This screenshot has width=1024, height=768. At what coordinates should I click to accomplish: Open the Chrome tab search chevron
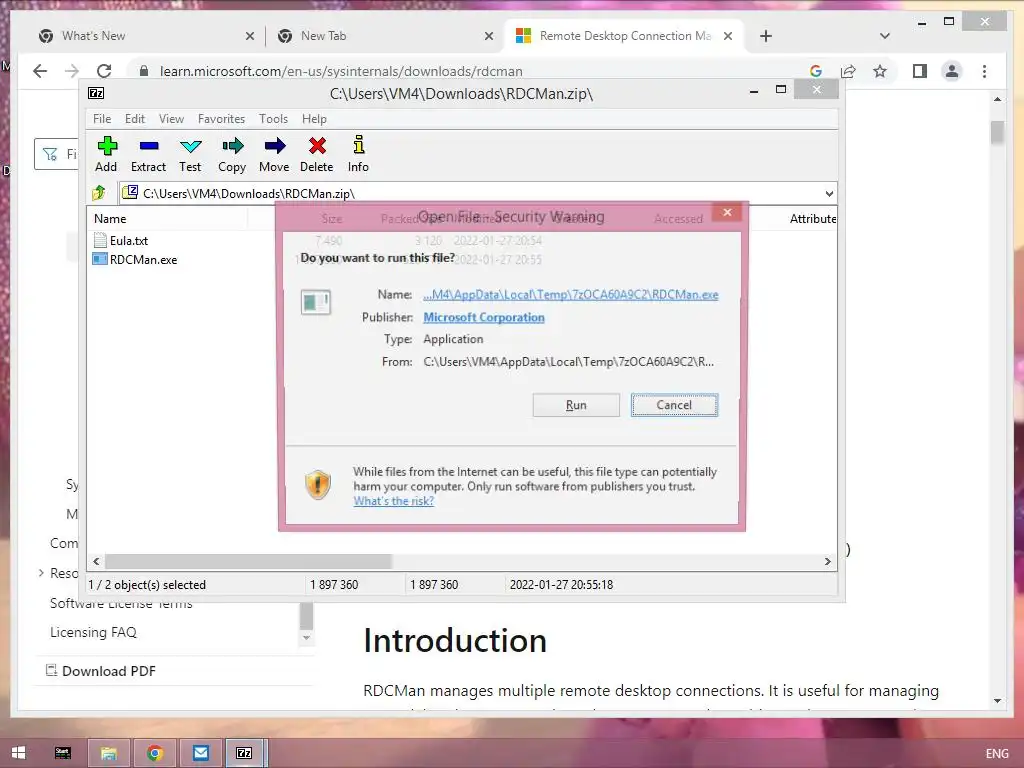click(885, 36)
